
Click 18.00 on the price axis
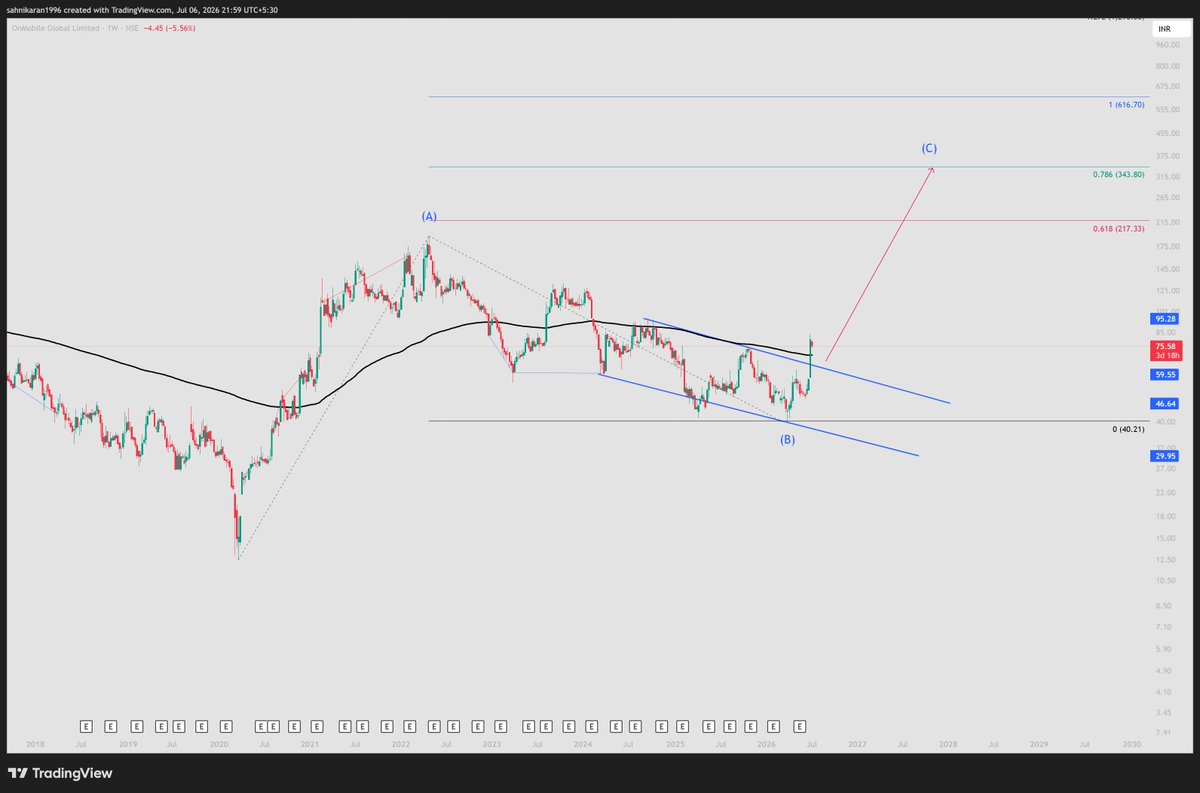[x=1164, y=516]
